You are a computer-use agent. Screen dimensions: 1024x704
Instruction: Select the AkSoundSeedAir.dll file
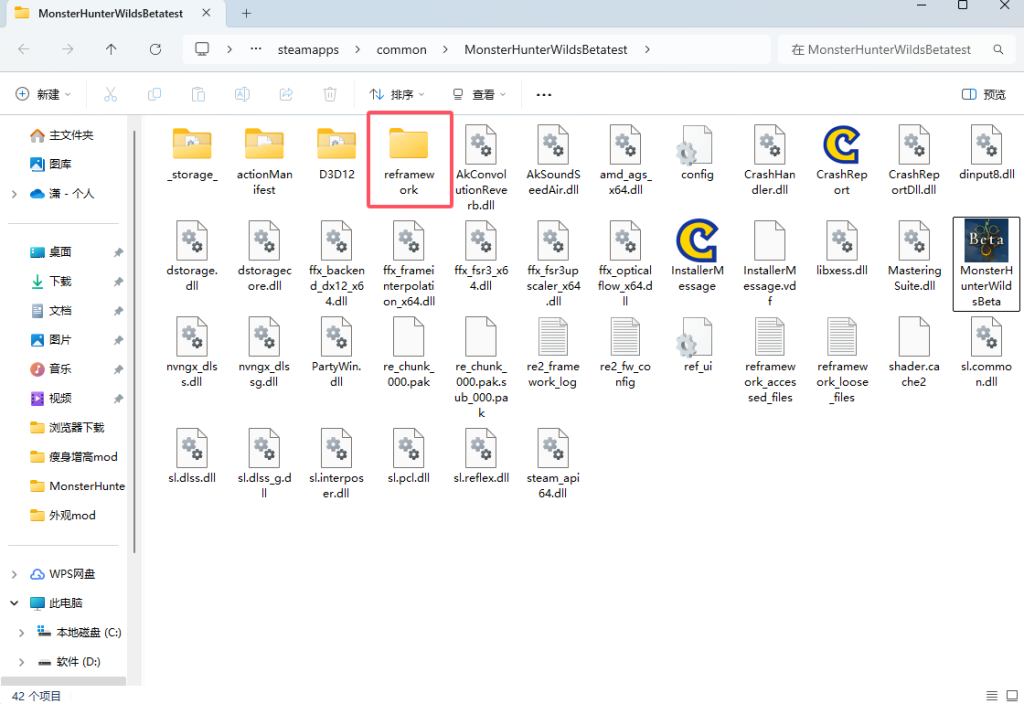click(553, 160)
